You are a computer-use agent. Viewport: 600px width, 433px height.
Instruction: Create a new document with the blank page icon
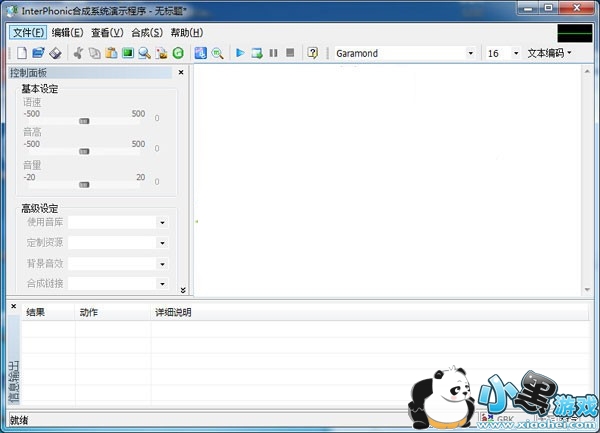[22, 53]
